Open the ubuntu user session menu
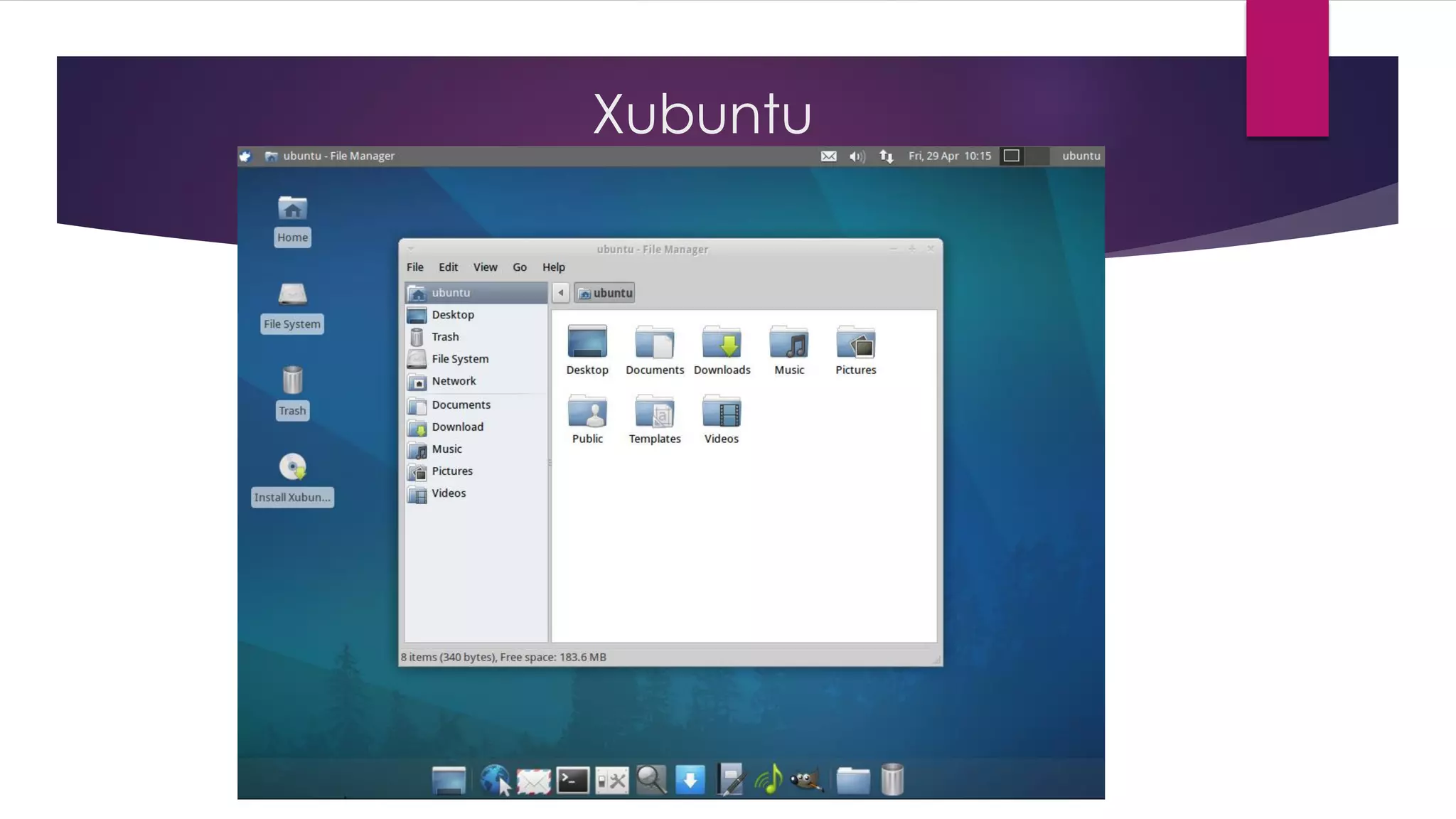Screen dimensions: 1456x819 tap(1081, 156)
